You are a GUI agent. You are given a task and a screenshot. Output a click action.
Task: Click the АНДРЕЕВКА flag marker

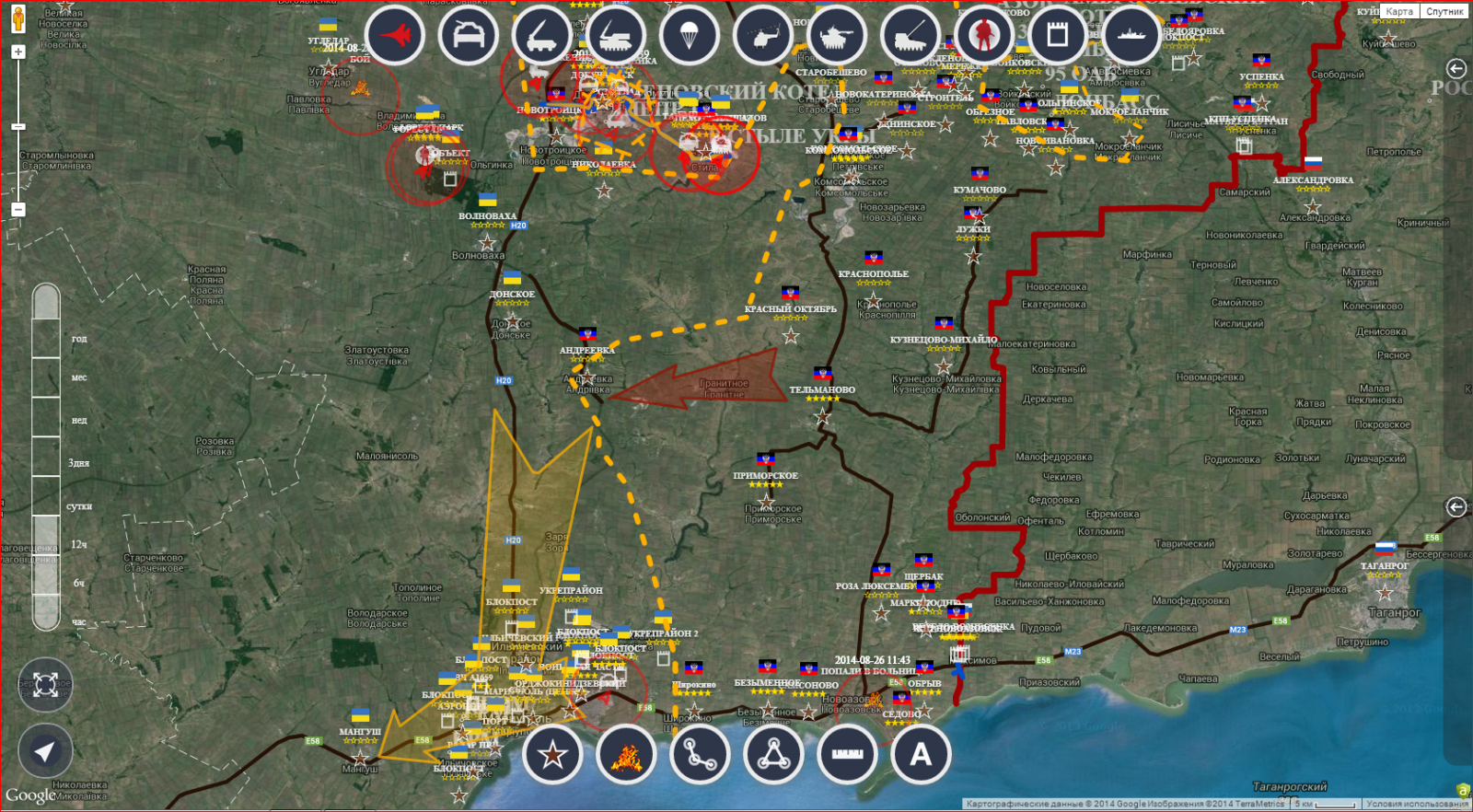pos(587,334)
